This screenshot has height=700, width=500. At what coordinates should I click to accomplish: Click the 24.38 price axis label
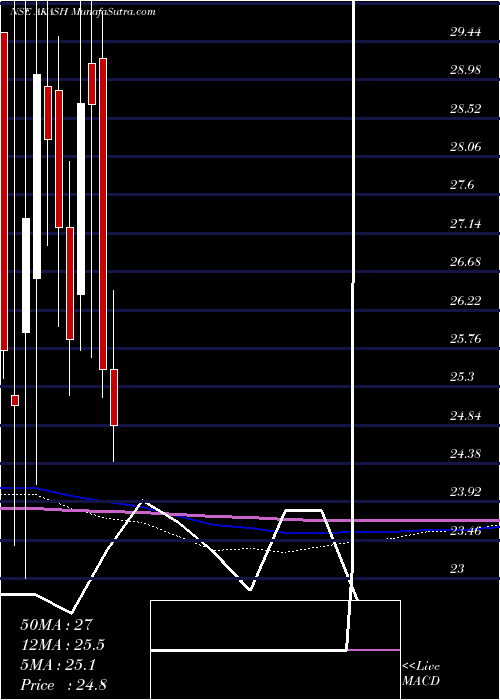coord(465,454)
